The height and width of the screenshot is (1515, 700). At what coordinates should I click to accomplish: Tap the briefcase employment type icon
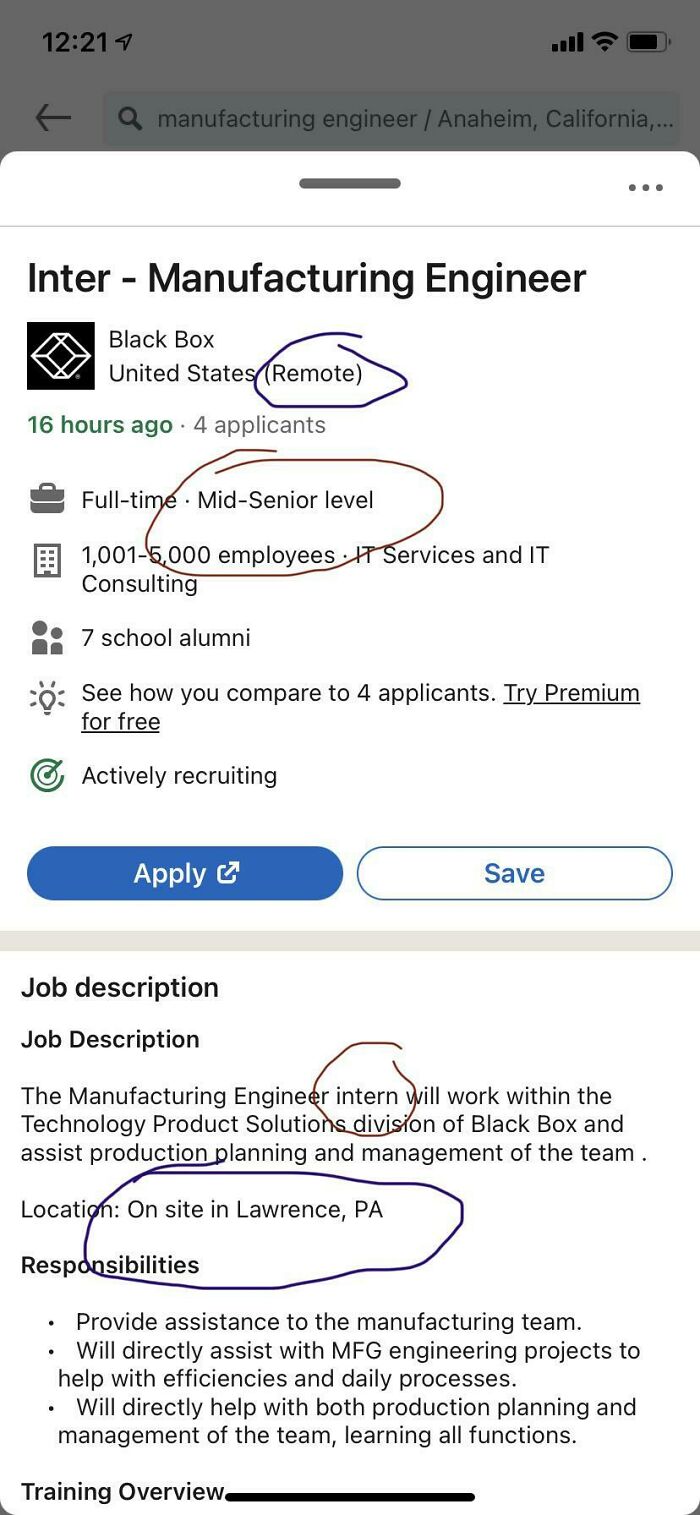coord(45,500)
